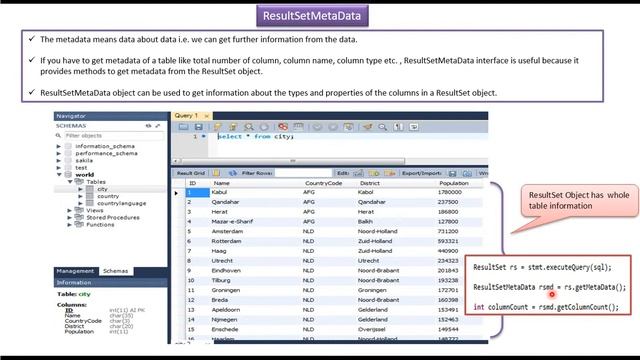Click in the Filter Rows field
Screen dimensions: 640x360
pyautogui.click(x=303, y=173)
